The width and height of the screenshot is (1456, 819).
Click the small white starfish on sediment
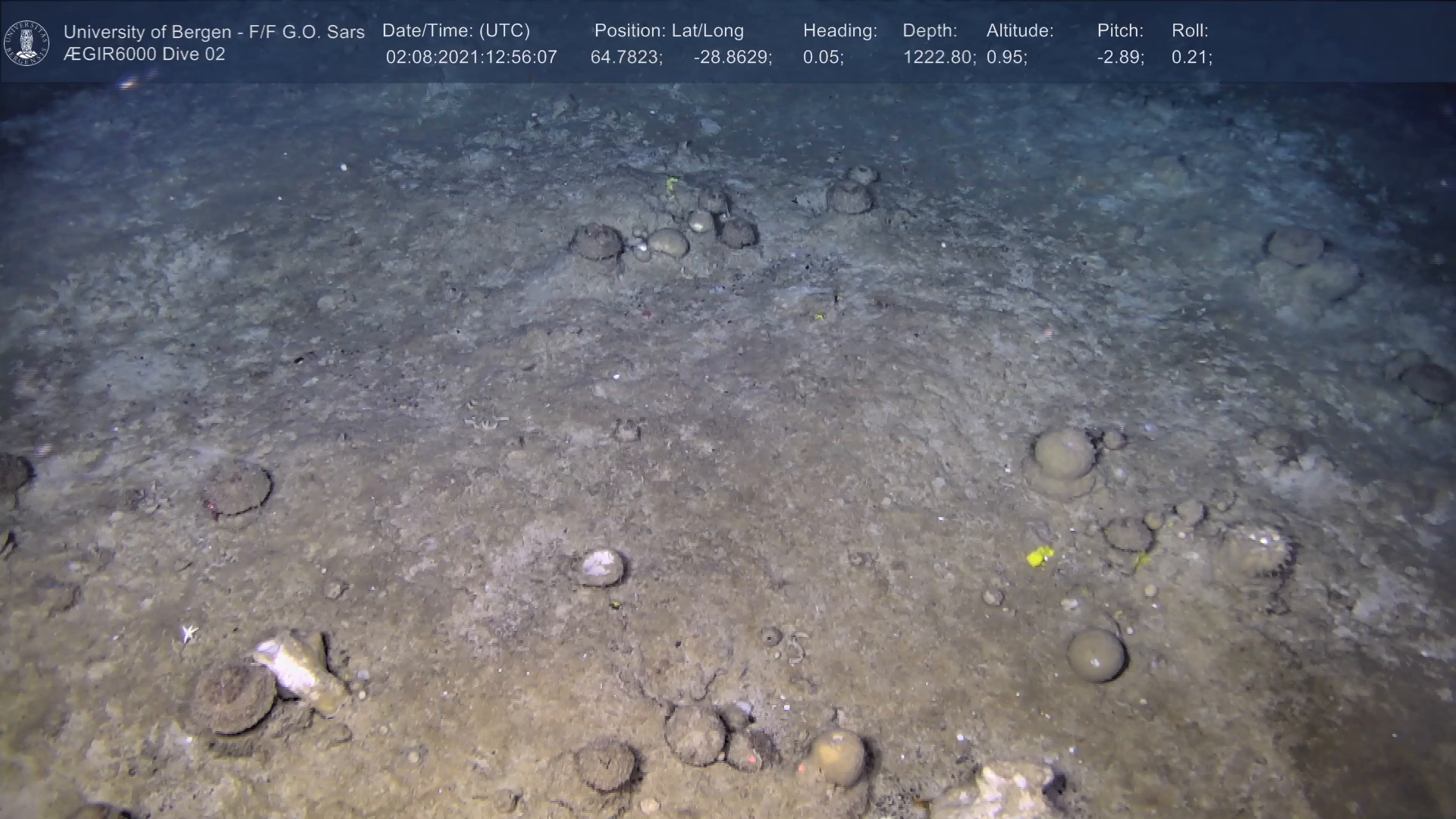189,632
